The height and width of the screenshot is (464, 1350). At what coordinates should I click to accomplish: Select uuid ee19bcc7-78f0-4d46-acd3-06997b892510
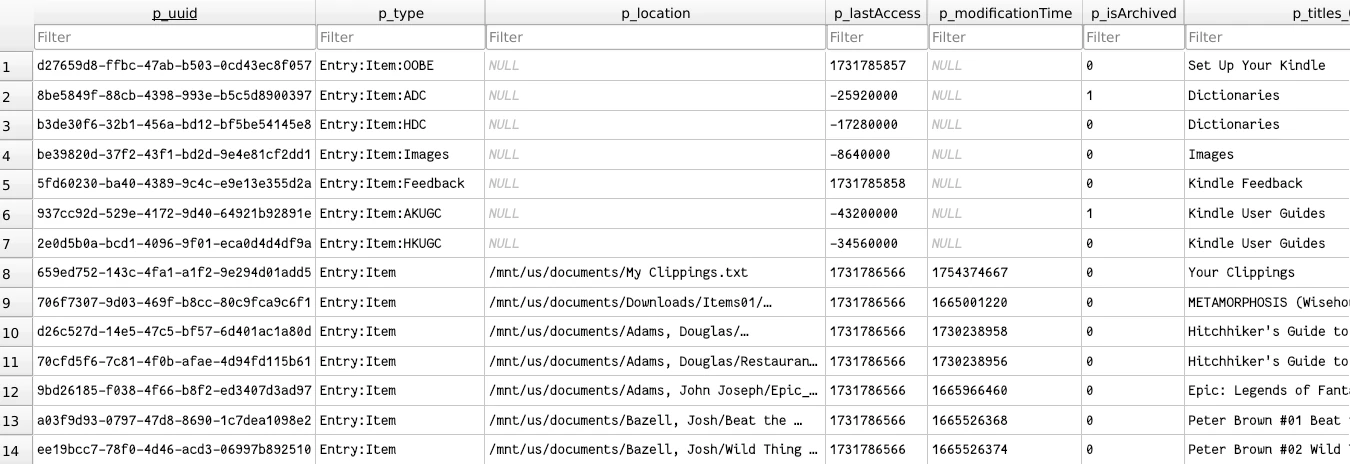click(x=175, y=450)
